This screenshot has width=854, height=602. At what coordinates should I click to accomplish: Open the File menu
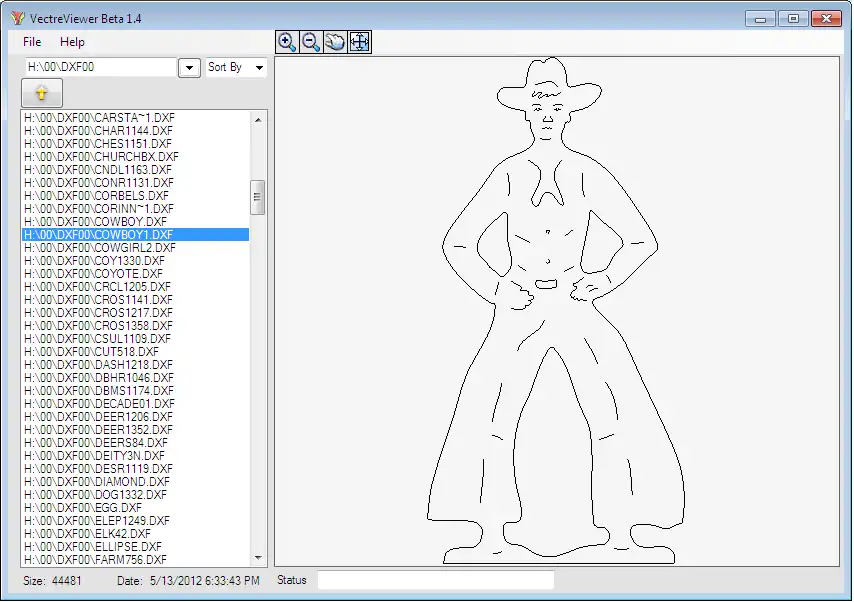32,42
